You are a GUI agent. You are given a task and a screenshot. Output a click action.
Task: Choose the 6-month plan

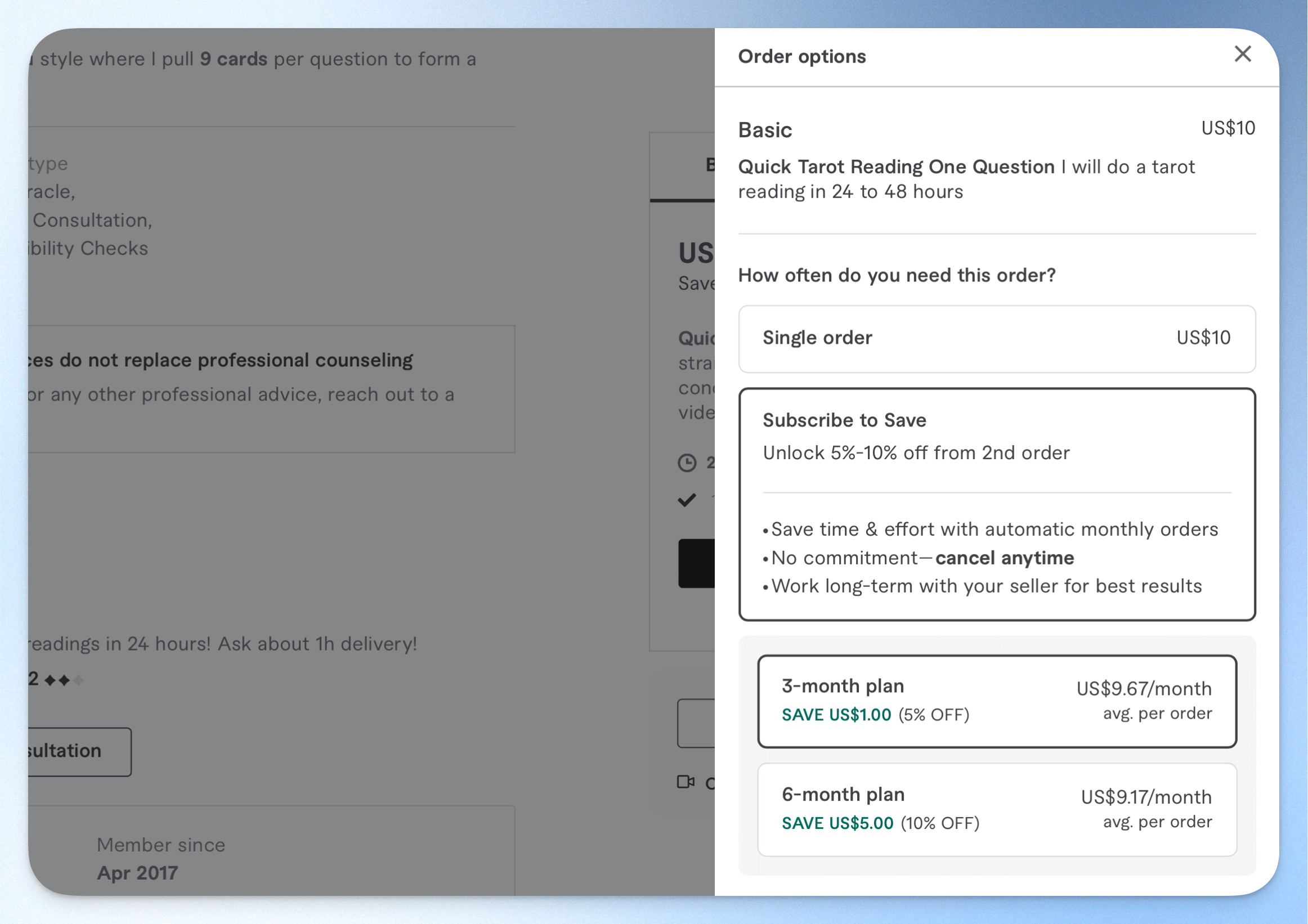[x=997, y=810]
